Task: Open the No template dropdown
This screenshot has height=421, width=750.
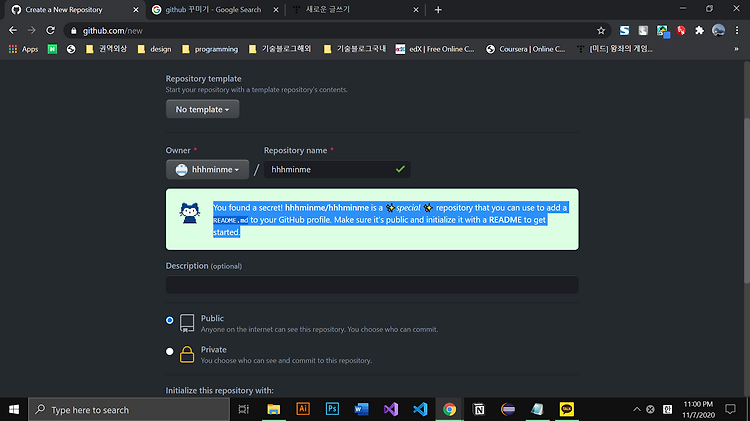Action: [202, 109]
